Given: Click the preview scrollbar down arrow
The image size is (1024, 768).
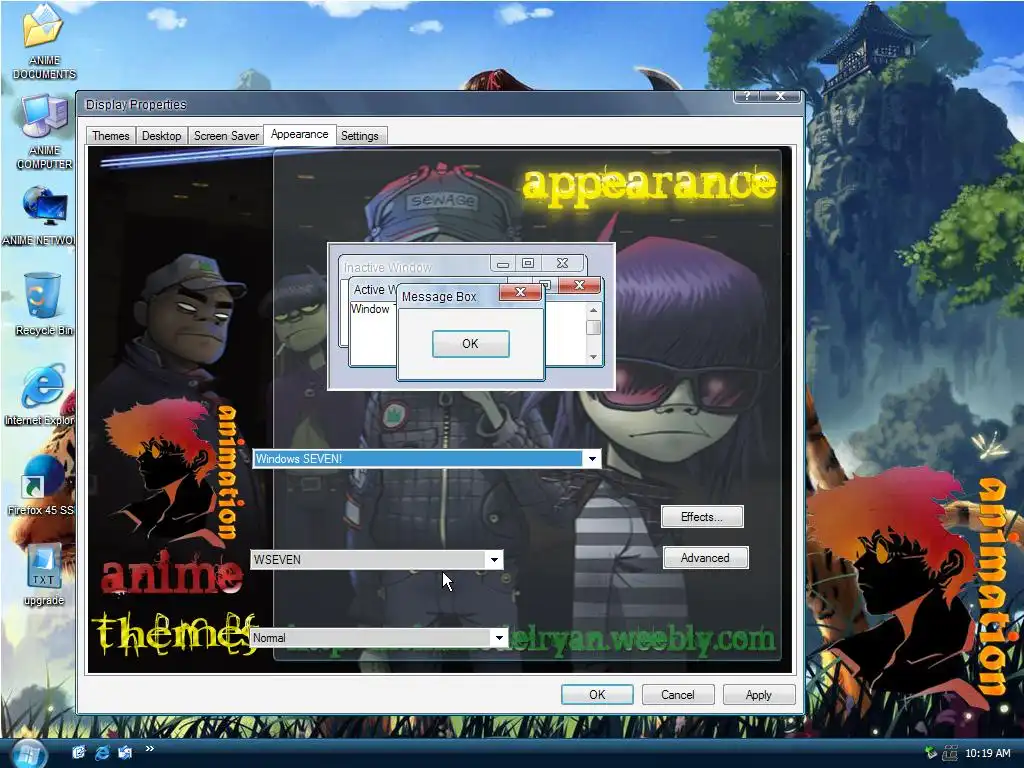Looking at the screenshot, I should 593,357.
